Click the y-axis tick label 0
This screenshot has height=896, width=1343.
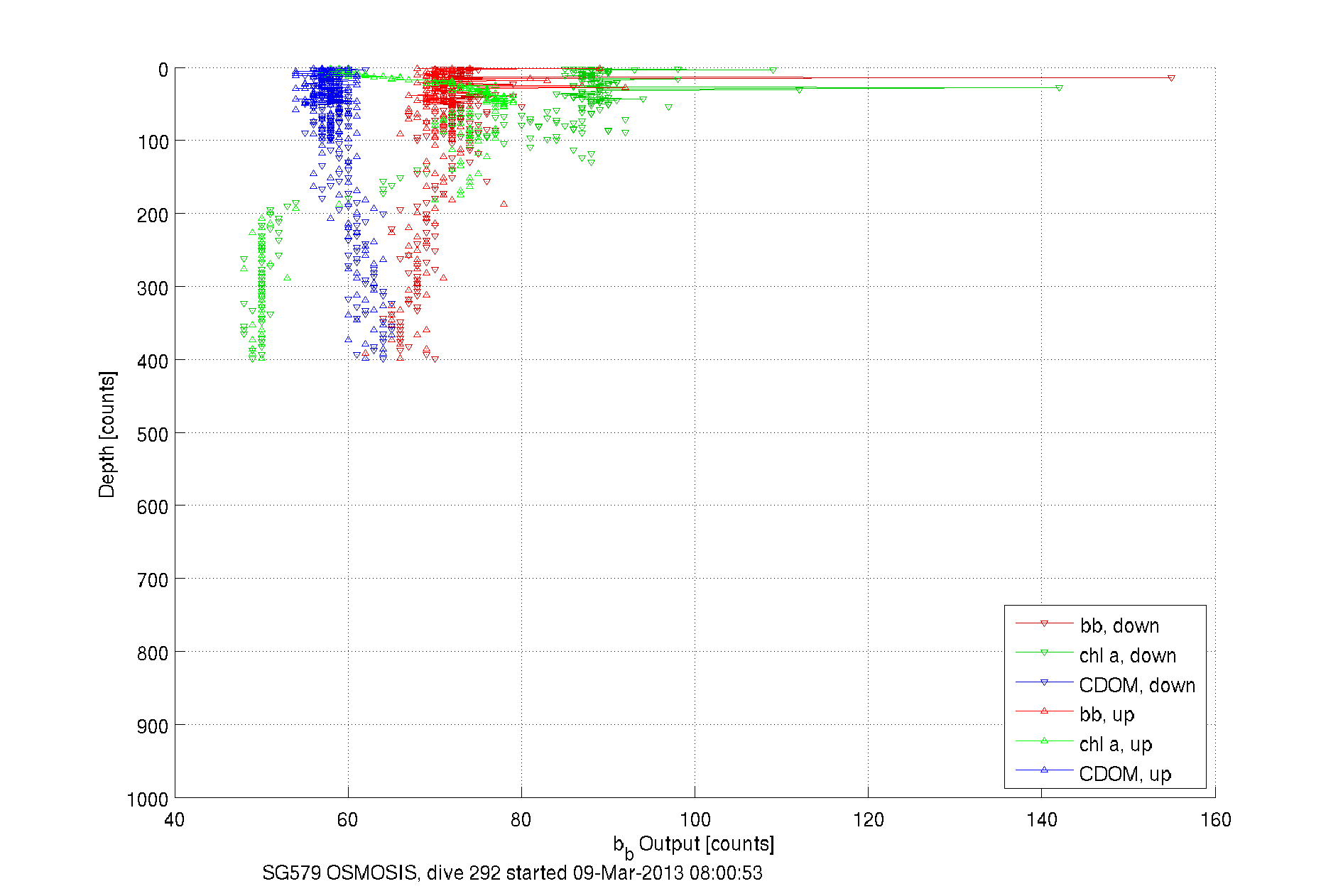(x=163, y=70)
